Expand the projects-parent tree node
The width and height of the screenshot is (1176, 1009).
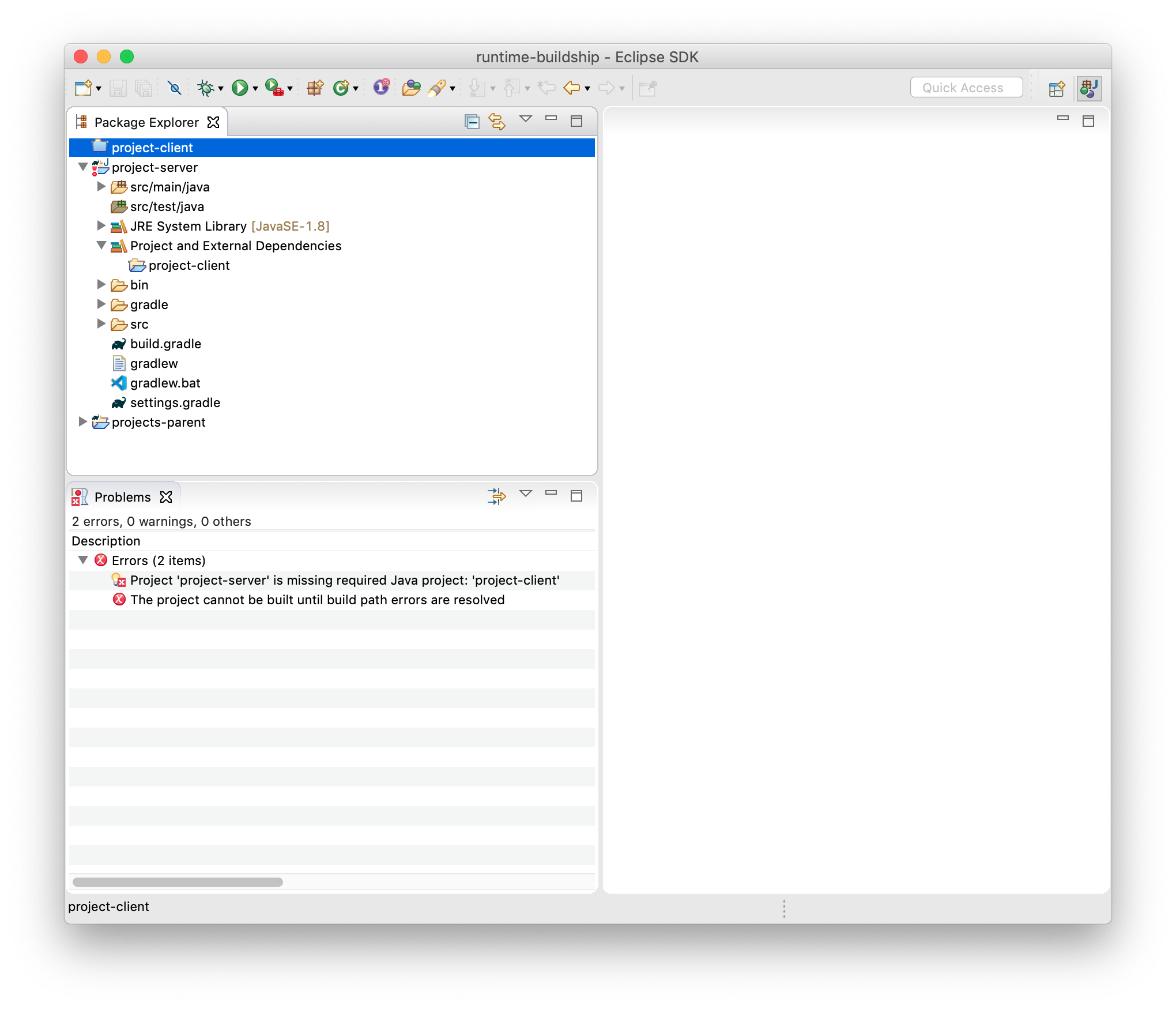82,422
